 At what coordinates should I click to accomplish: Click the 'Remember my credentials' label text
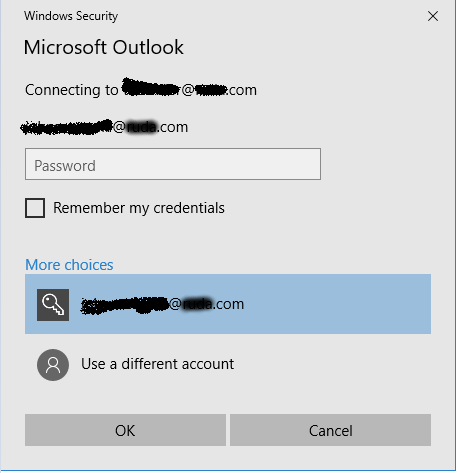139,208
